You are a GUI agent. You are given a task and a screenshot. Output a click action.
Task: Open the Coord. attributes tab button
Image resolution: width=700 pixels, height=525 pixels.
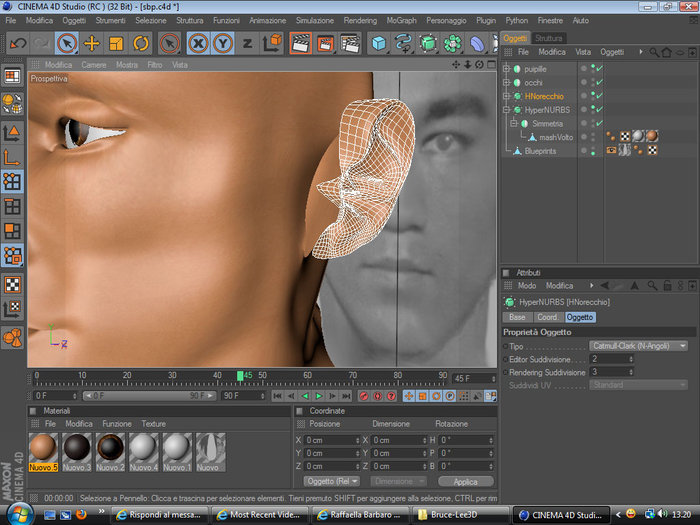click(x=546, y=317)
